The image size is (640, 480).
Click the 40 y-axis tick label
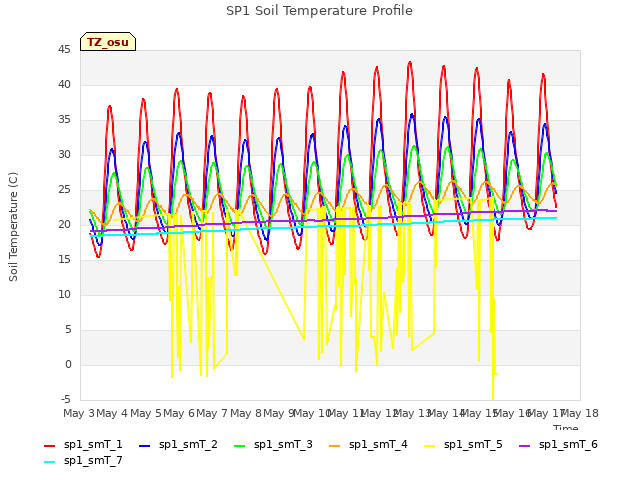pyautogui.click(x=64, y=84)
